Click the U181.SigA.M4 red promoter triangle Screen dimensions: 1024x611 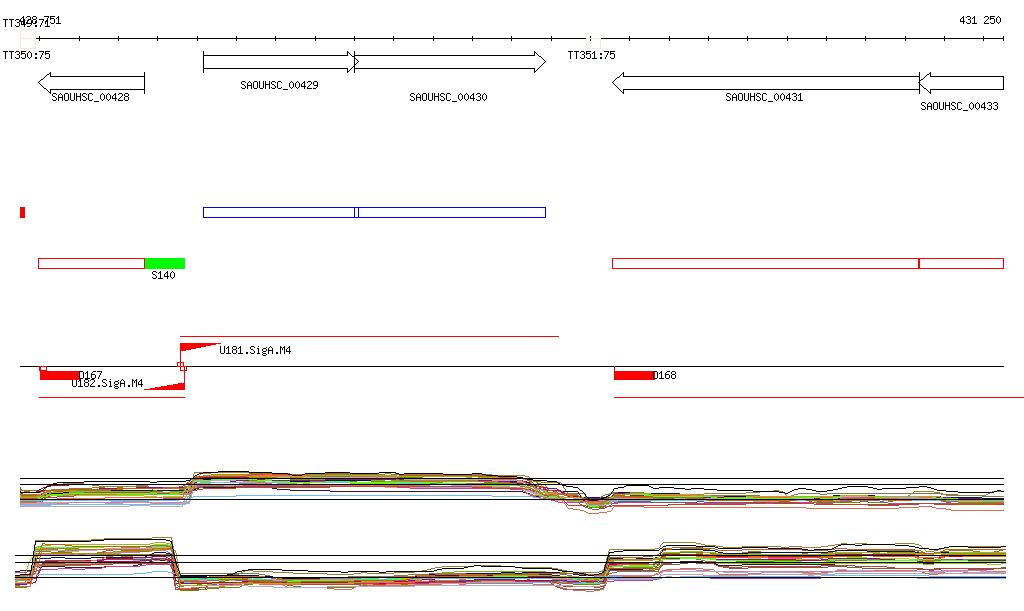coord(198,347)
